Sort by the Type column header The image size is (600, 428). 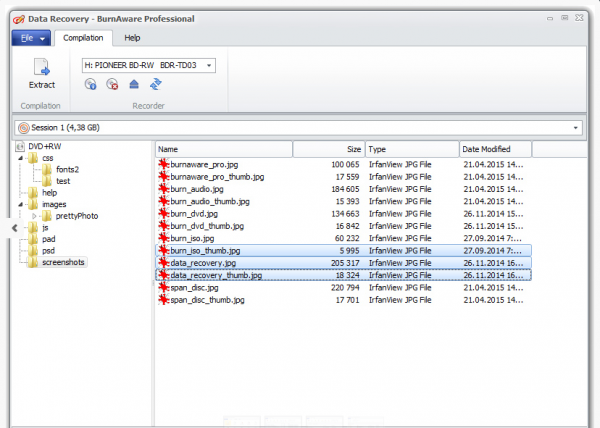click(412, 149)
